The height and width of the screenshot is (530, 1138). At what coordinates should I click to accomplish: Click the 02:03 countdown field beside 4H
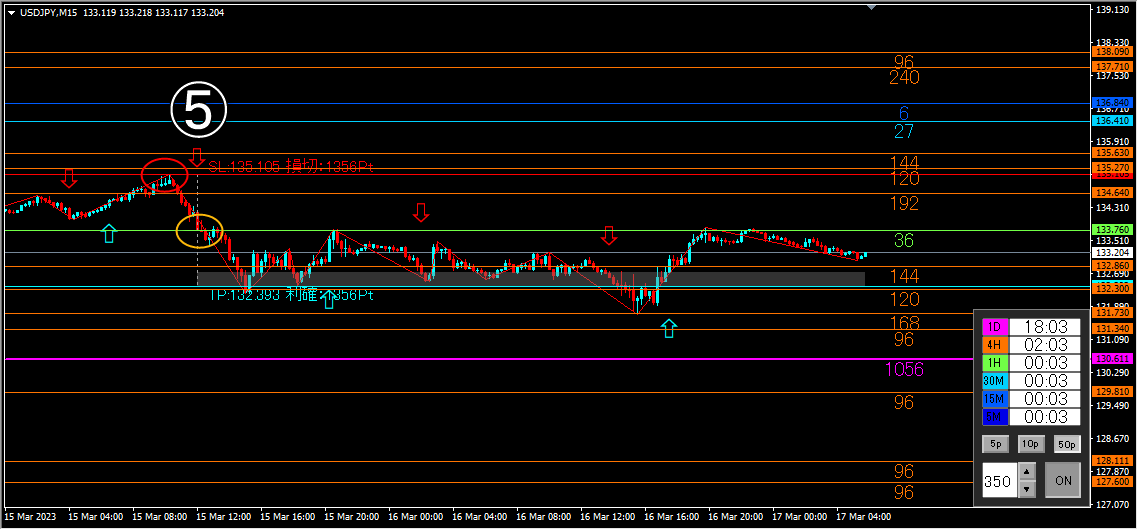(1044, 345)
